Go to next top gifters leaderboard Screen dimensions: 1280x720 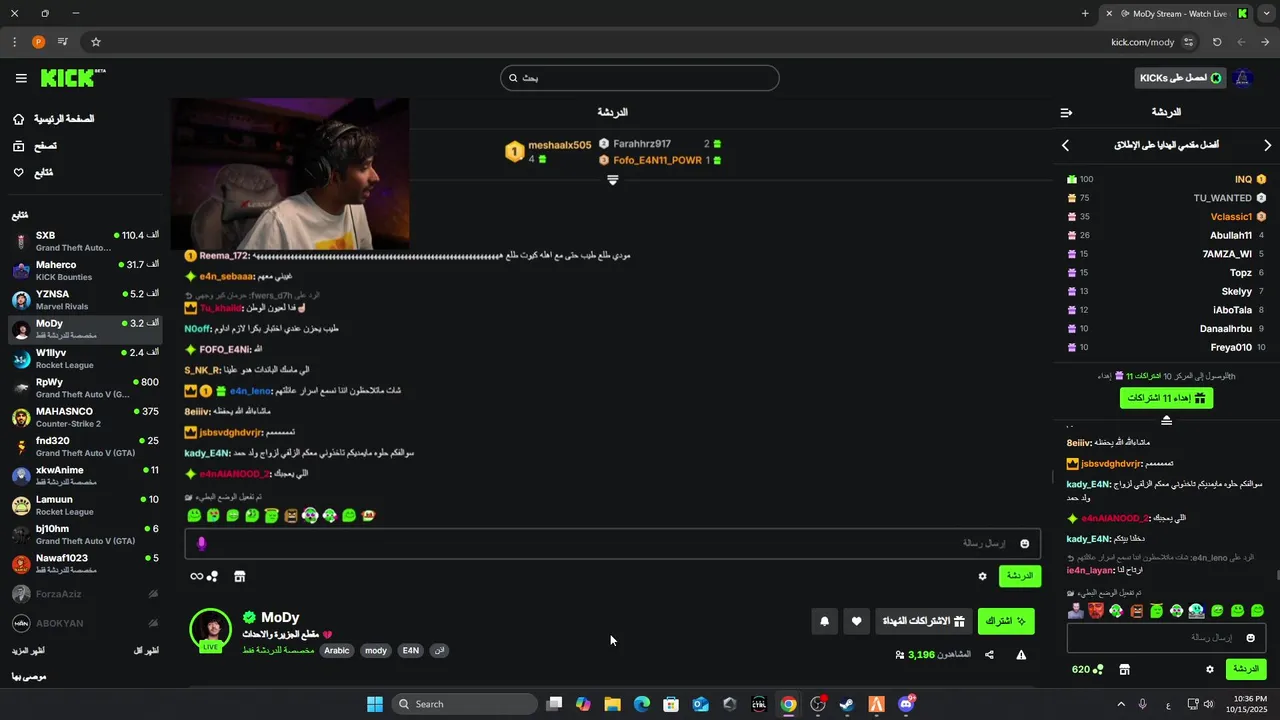coord(1268,145)
